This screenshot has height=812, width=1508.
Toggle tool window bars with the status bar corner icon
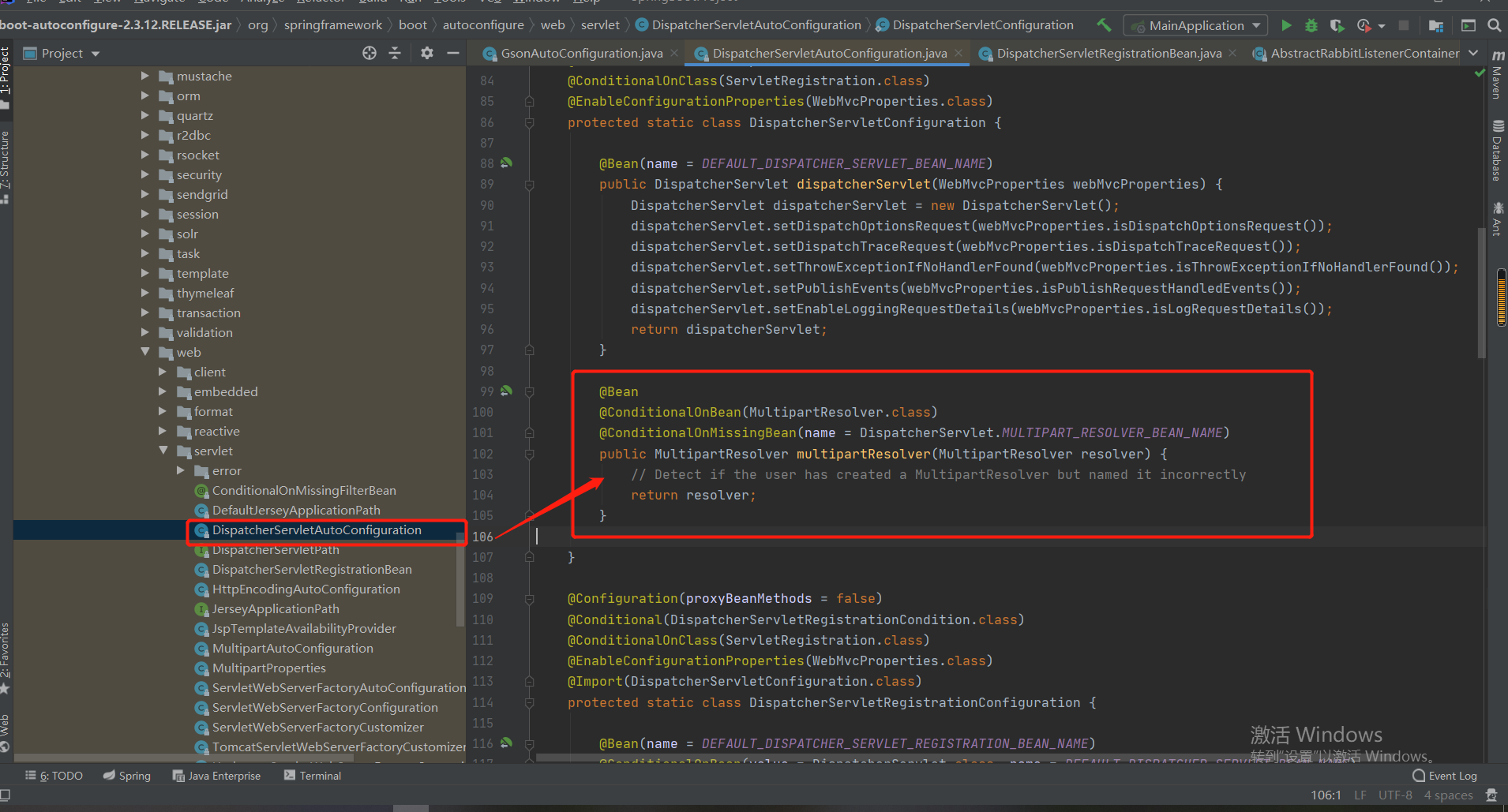[x=6, y=795]
